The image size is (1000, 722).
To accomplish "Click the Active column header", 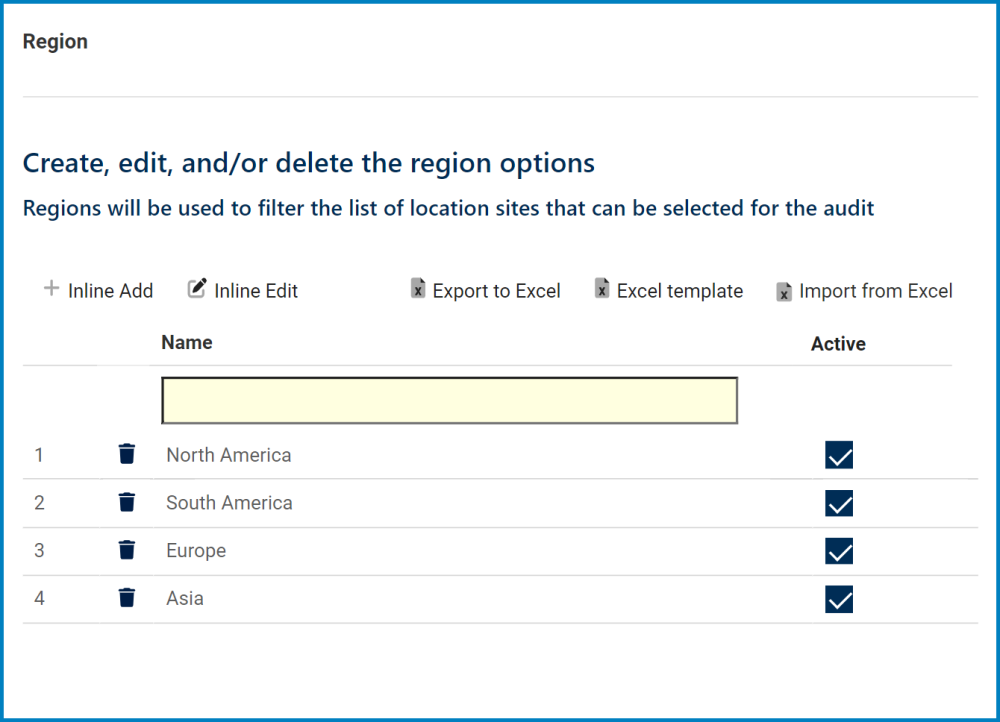I will [838, 344].
